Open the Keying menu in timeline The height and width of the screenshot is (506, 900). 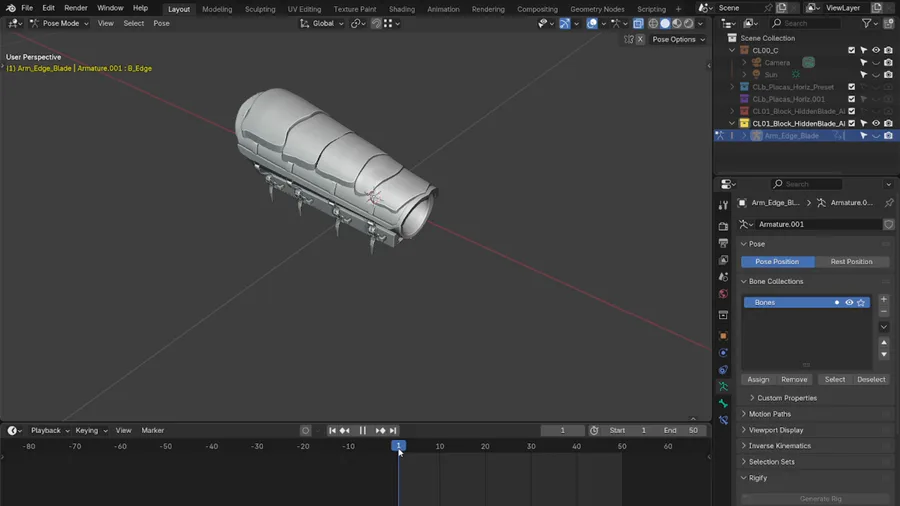(89, 430)
